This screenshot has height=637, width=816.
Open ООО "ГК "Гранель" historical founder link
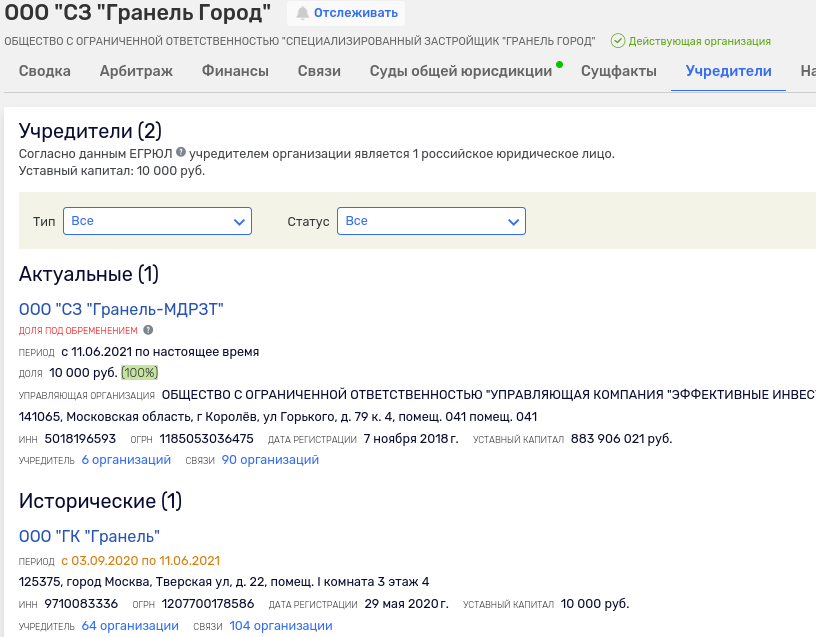[x=89, y=537]
